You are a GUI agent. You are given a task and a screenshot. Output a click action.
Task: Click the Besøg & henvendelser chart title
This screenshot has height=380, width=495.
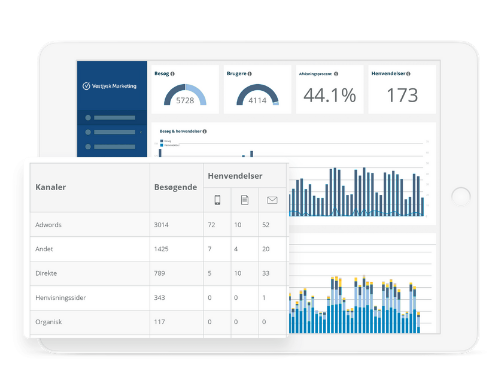click(181, 131)
